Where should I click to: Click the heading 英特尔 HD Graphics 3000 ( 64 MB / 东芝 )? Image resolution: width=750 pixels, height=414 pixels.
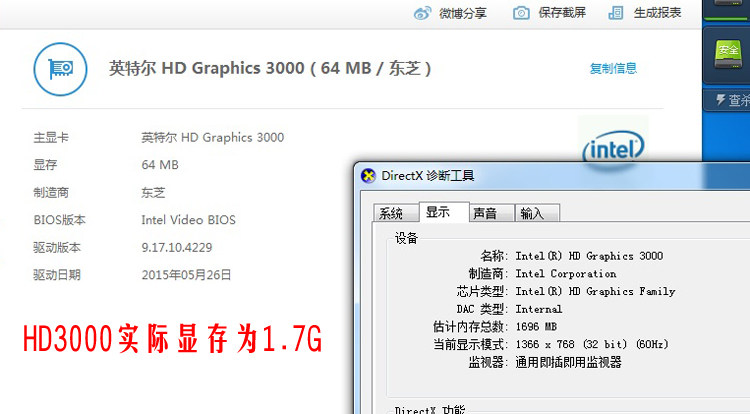[x=270, y=68]
